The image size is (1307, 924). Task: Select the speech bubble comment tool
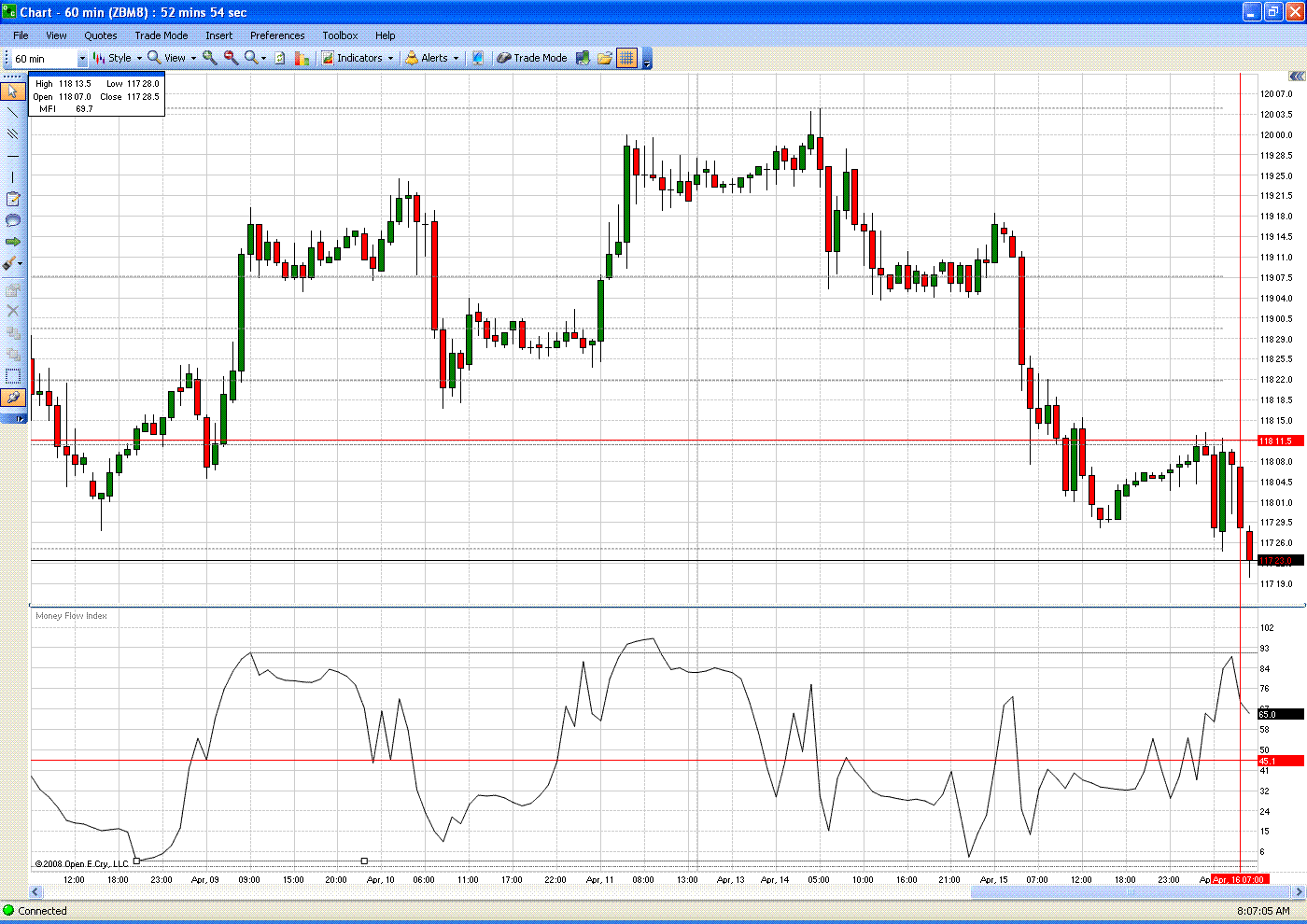point(12,220)
